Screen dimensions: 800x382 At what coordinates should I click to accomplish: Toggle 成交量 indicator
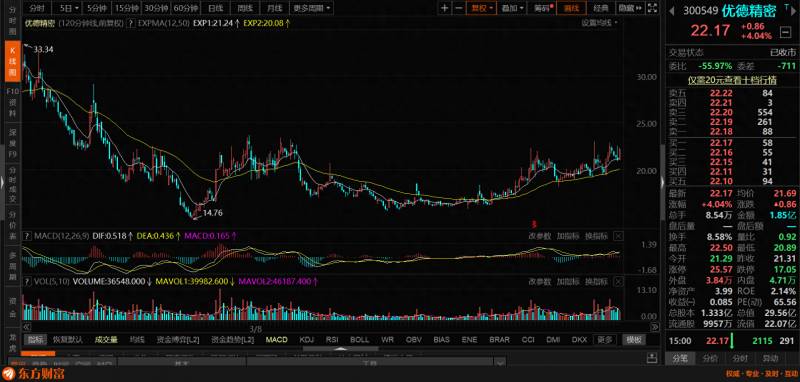(x=106, y=340)
